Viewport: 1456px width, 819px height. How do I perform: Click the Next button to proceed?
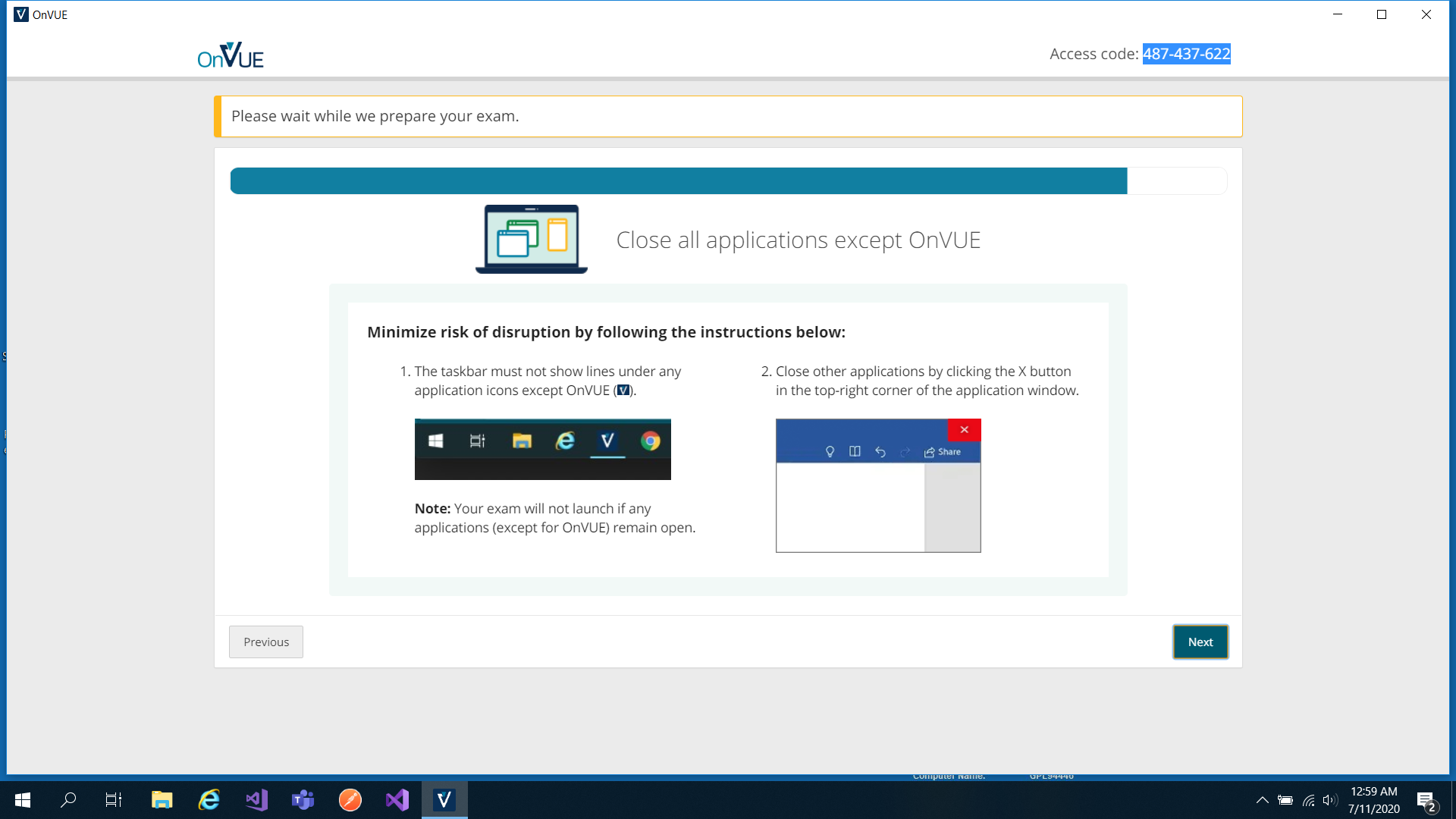(1200, 641)
